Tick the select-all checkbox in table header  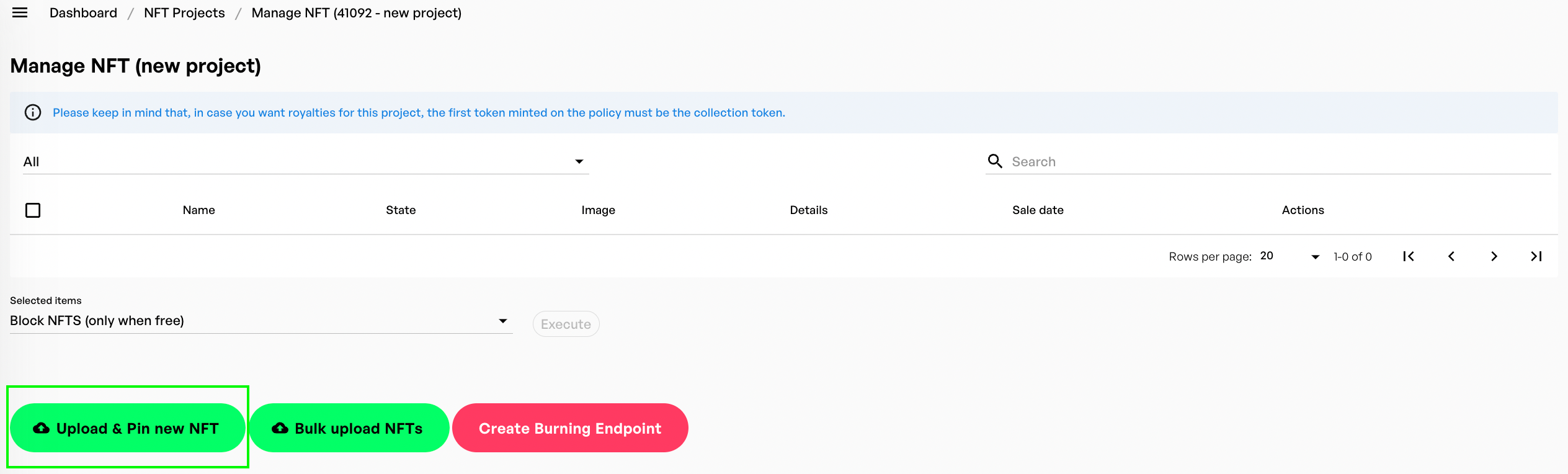point(33,210)
